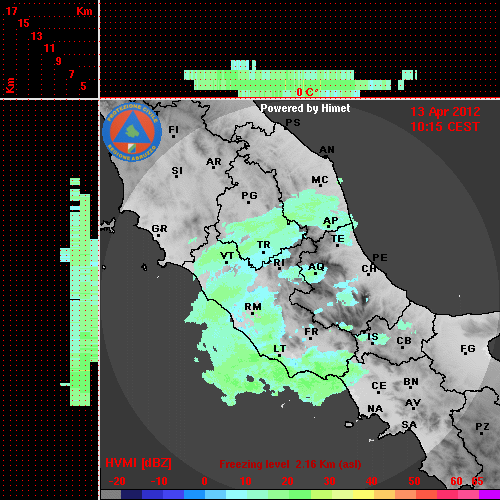
Task: Click the AV city label on map
Action: click(x=413, y=403)
